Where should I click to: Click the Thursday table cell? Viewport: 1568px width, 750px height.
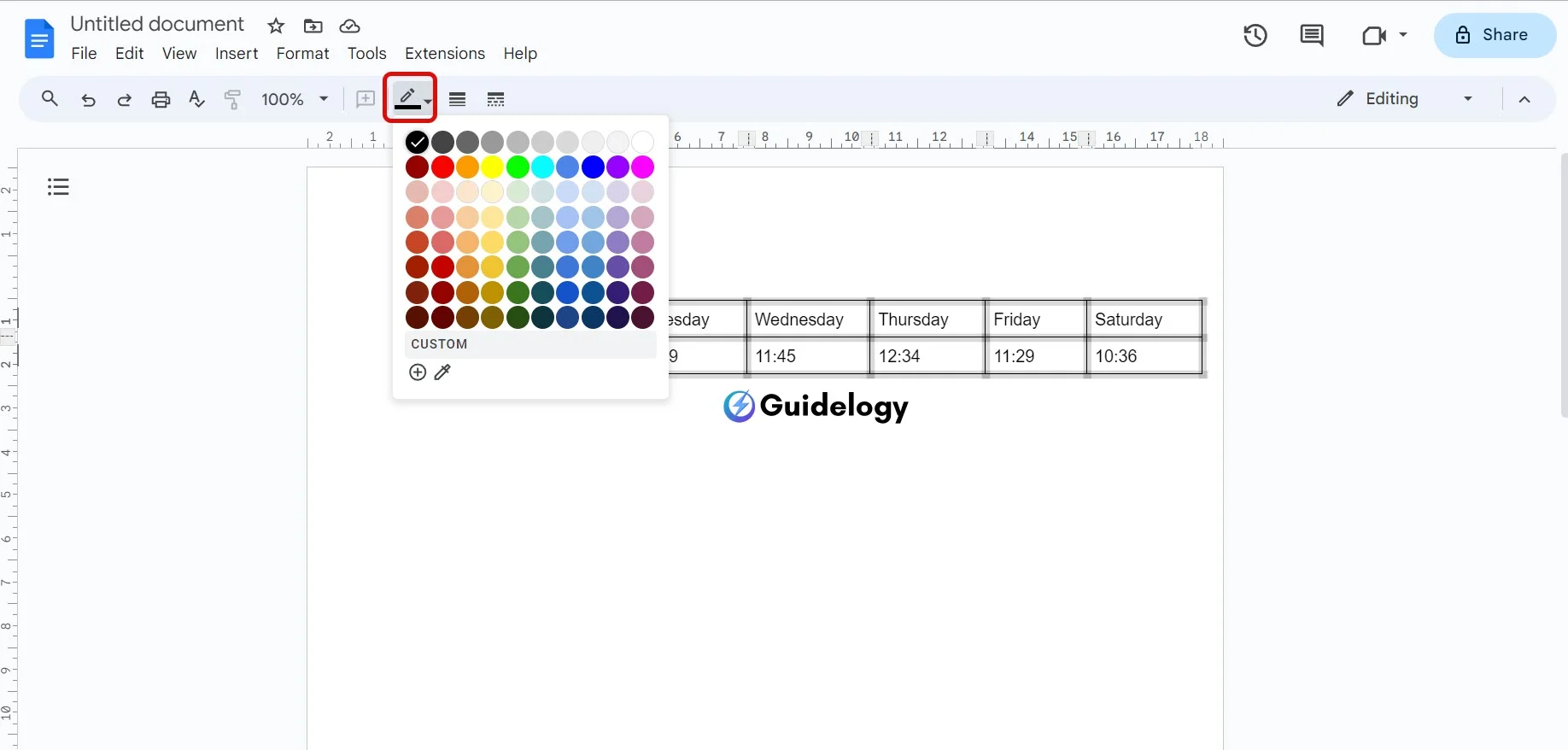coord(927,319)
